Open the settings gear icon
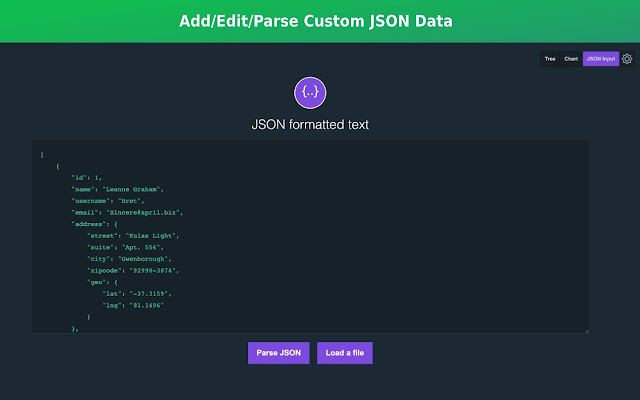 pyautogui.click(x=627, y=59)
